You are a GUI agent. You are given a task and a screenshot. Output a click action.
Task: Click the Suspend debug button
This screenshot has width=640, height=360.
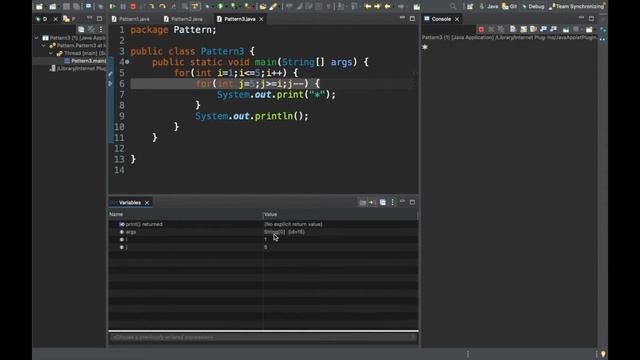tap(123, 7)
